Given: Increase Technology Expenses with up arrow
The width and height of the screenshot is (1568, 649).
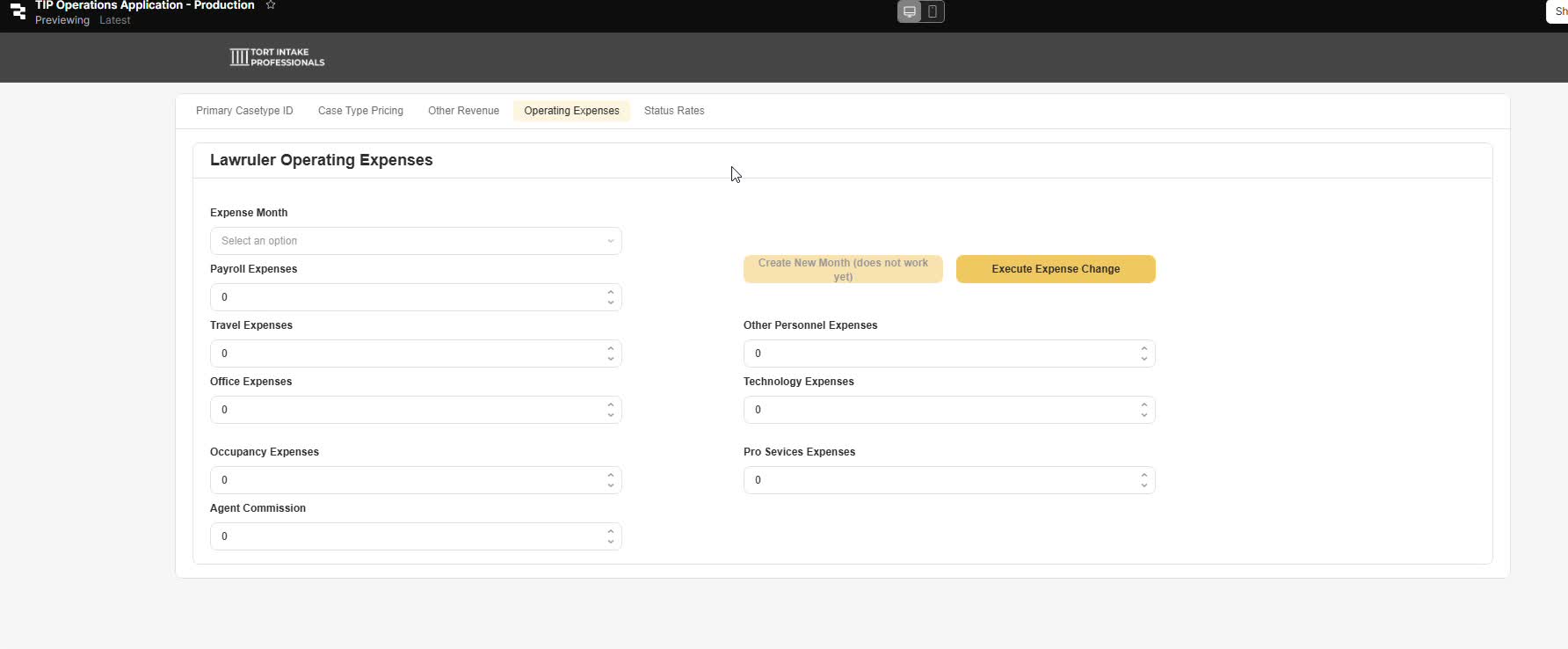Looking at the screenshot, I should (x=1144, y=405).
